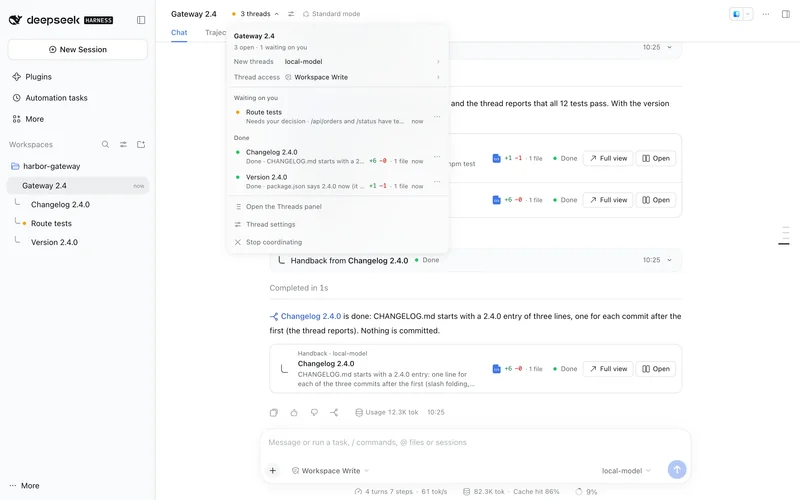
Task: Open the Version 2.4.0 done thread in the popup
Action: [329, 181]
